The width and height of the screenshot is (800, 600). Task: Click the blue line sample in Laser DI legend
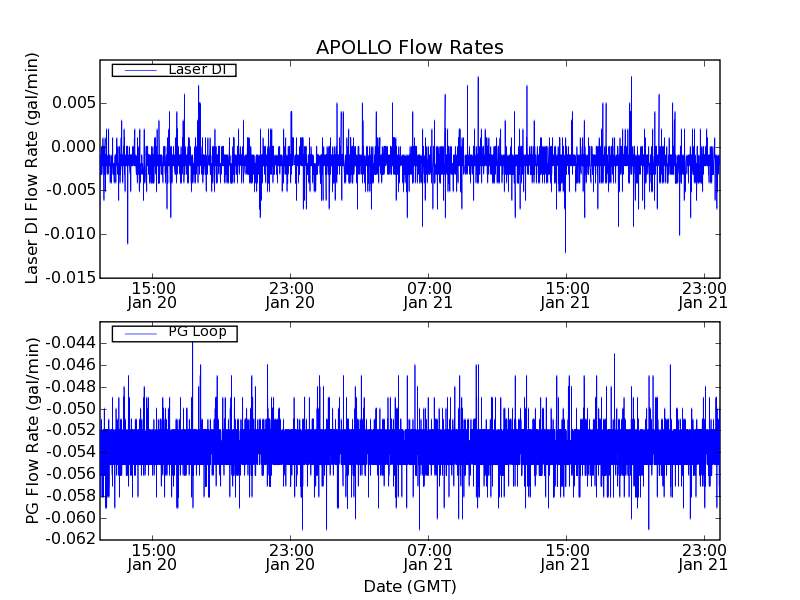140,70
